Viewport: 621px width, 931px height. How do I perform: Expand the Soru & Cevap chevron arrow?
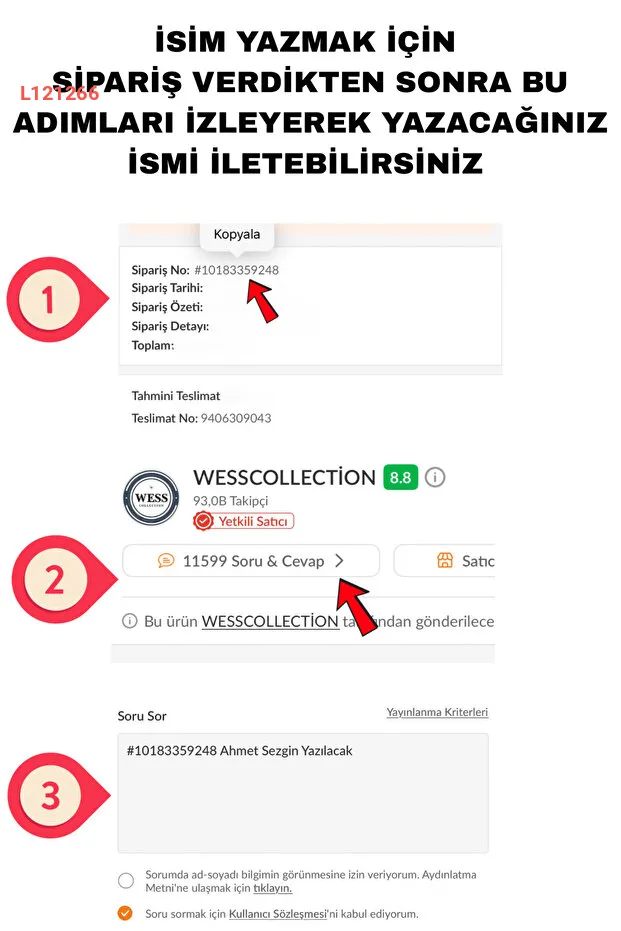pyautogui.click(x=339, y=560)
